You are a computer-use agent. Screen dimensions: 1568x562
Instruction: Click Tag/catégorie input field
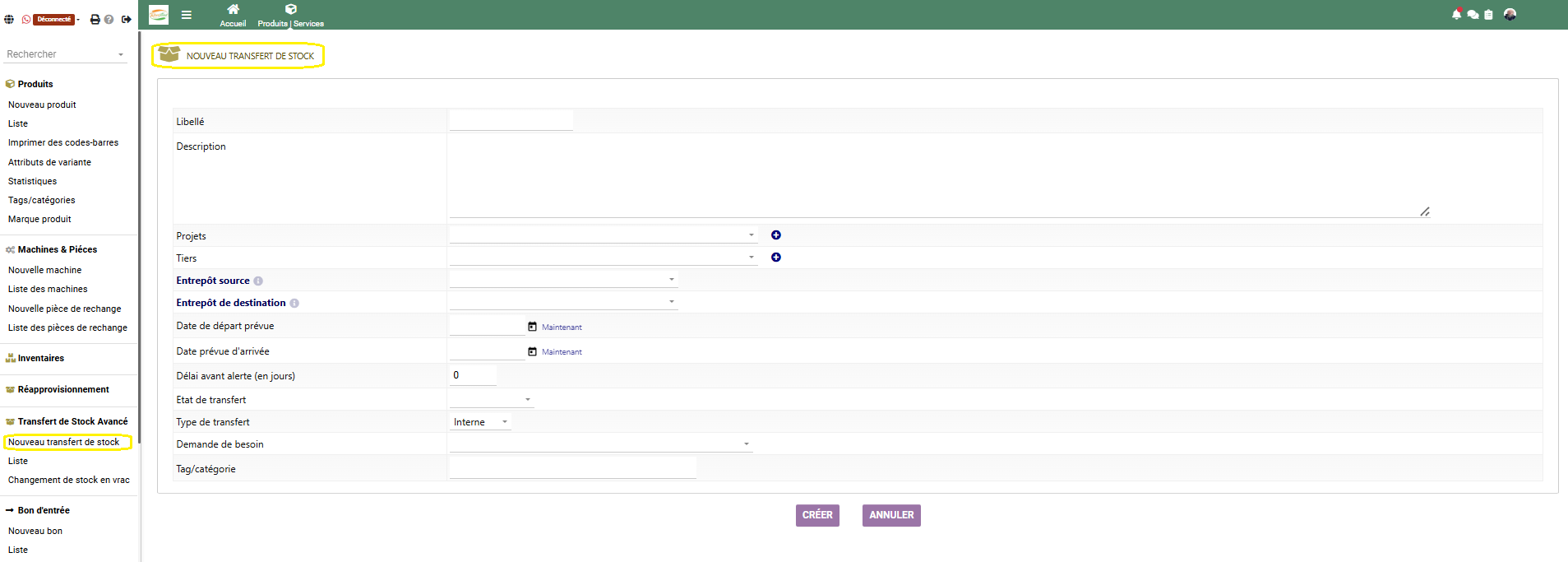tap(573, 468)
